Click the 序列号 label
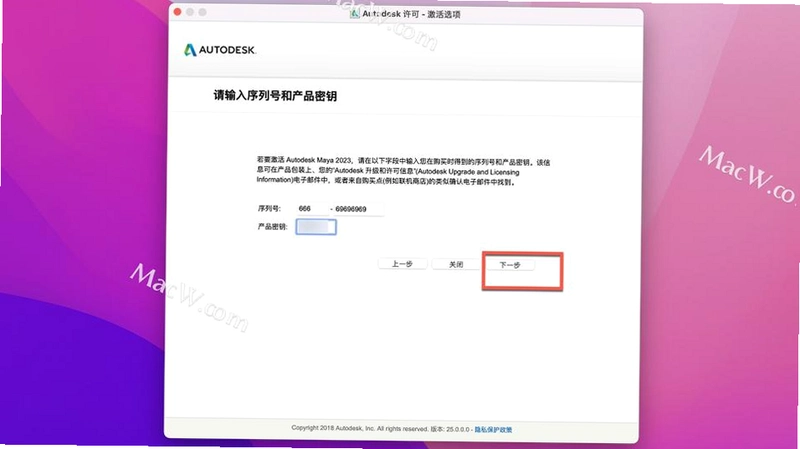Image resolution: width=800 pixels, height=449 pixels. [x=269, y=209]
